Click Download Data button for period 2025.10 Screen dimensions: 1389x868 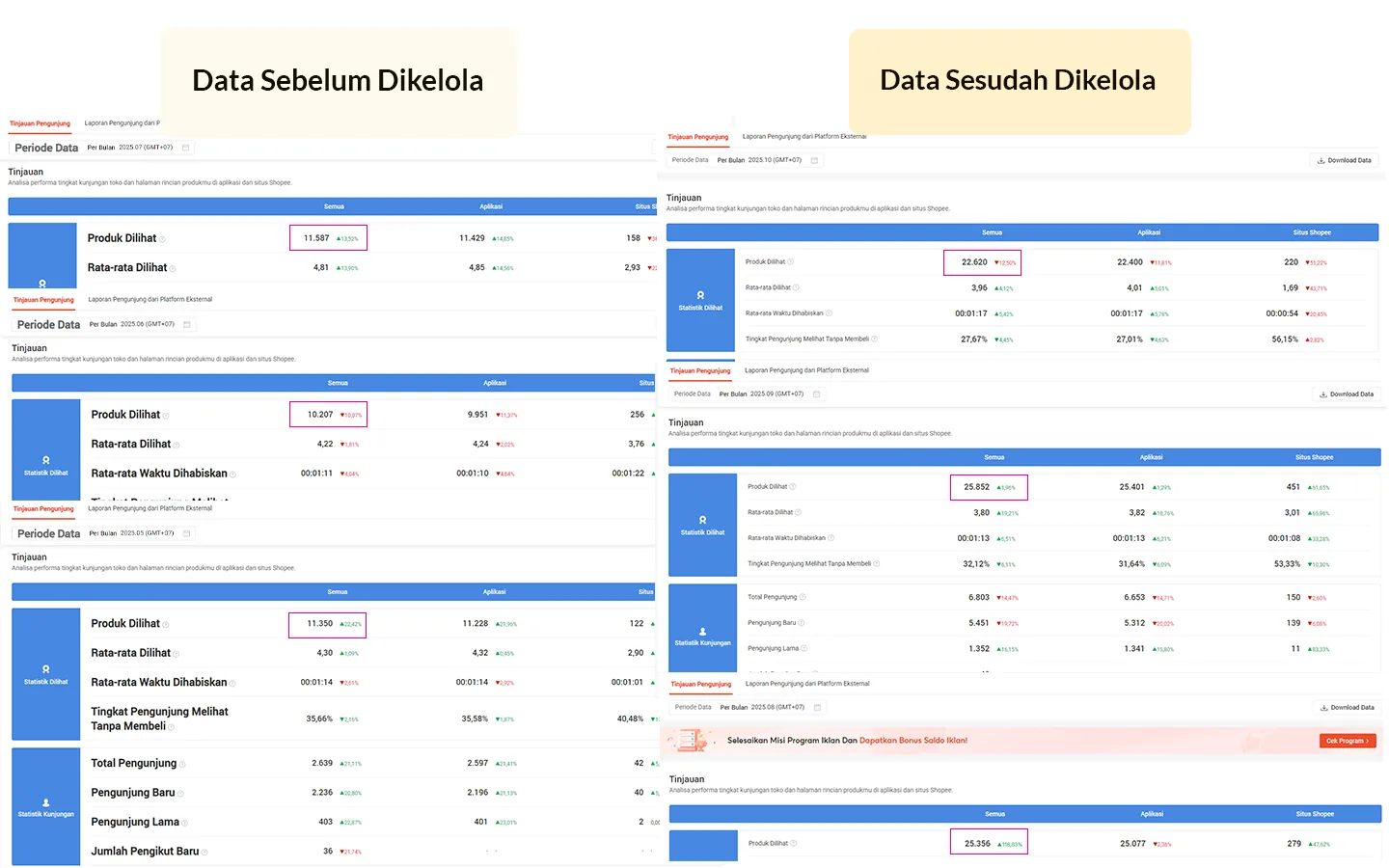pos(1345,160)
